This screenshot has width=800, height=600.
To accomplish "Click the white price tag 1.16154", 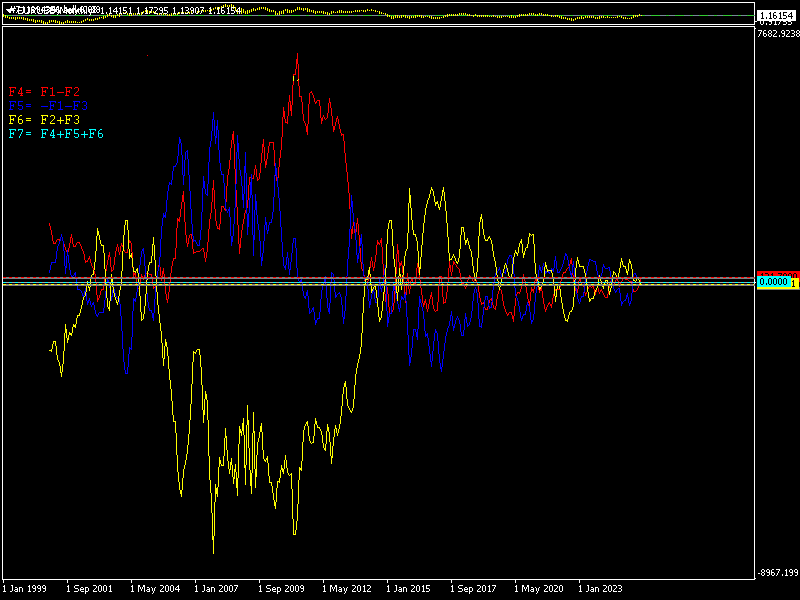I will 777,16.
